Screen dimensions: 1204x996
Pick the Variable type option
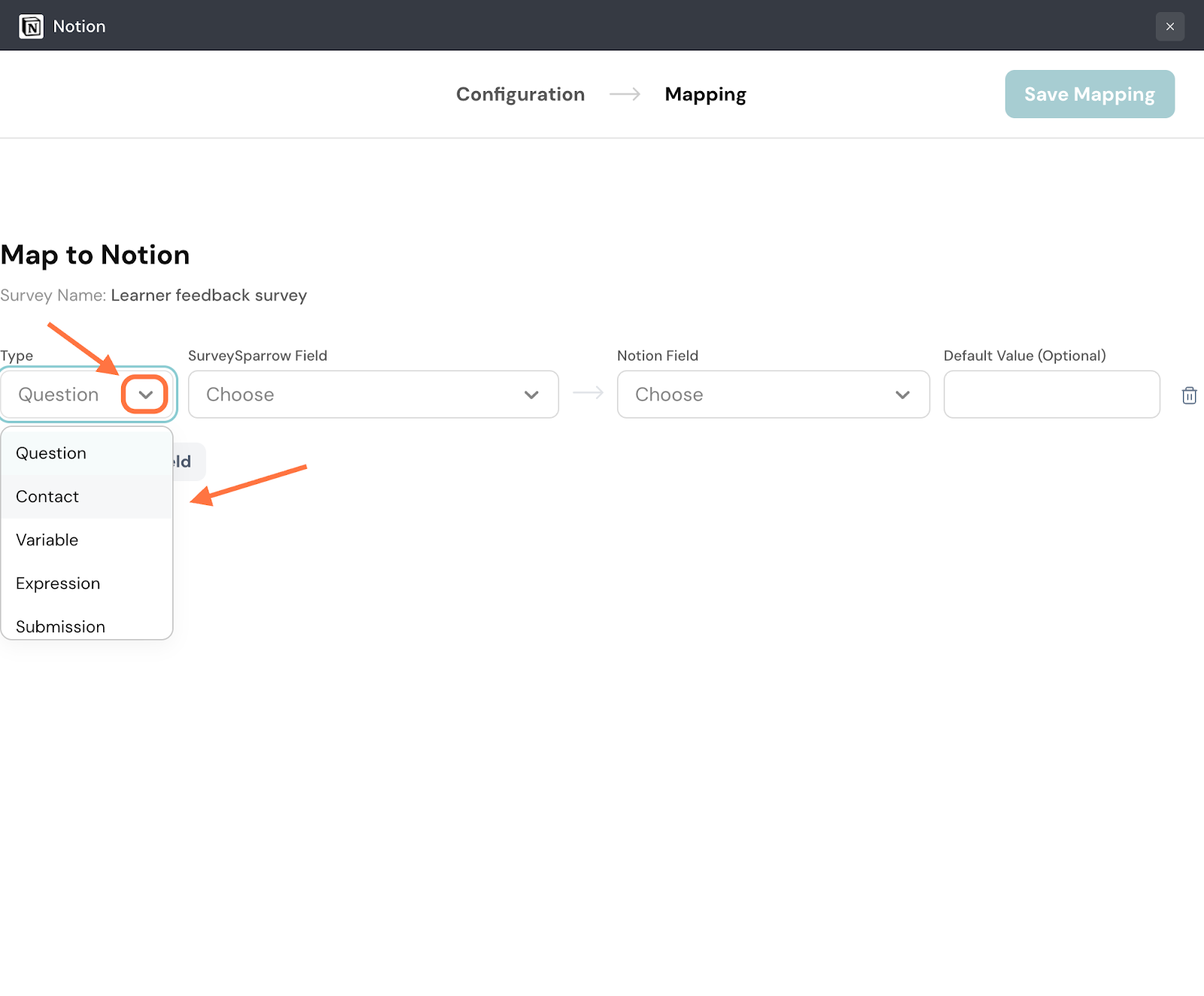(47, 540)
